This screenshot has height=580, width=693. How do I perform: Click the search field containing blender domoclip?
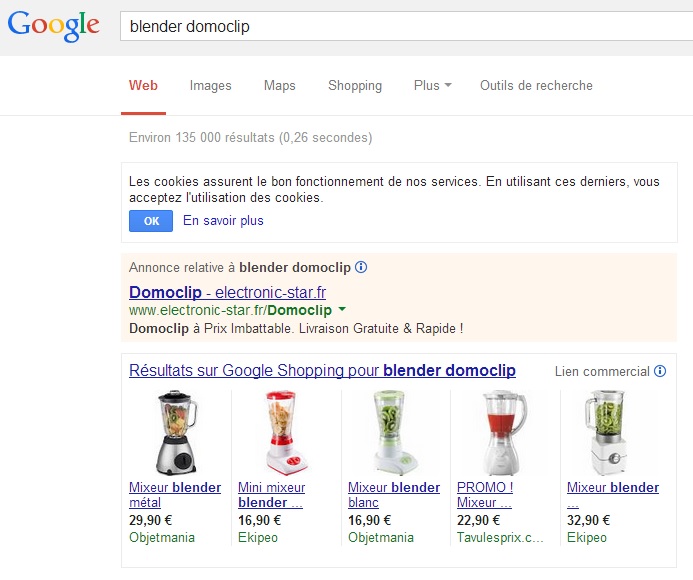407,26
